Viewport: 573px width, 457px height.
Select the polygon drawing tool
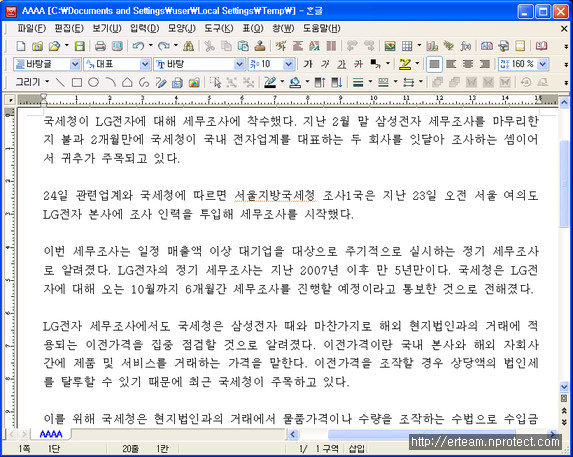point(127,83)
